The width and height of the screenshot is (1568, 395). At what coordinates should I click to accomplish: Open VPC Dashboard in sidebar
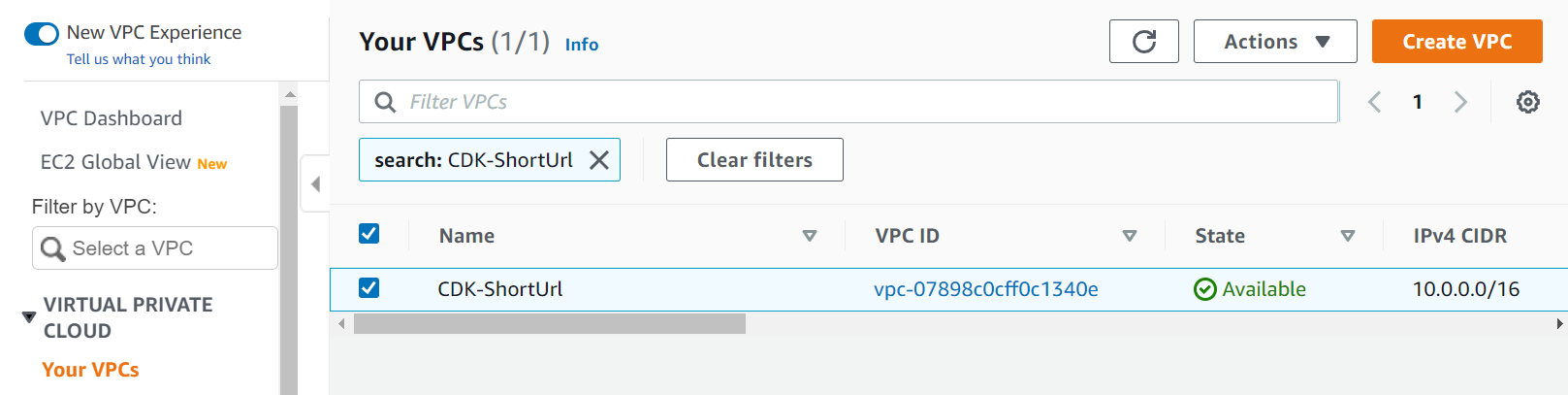(x=112, y=118)
